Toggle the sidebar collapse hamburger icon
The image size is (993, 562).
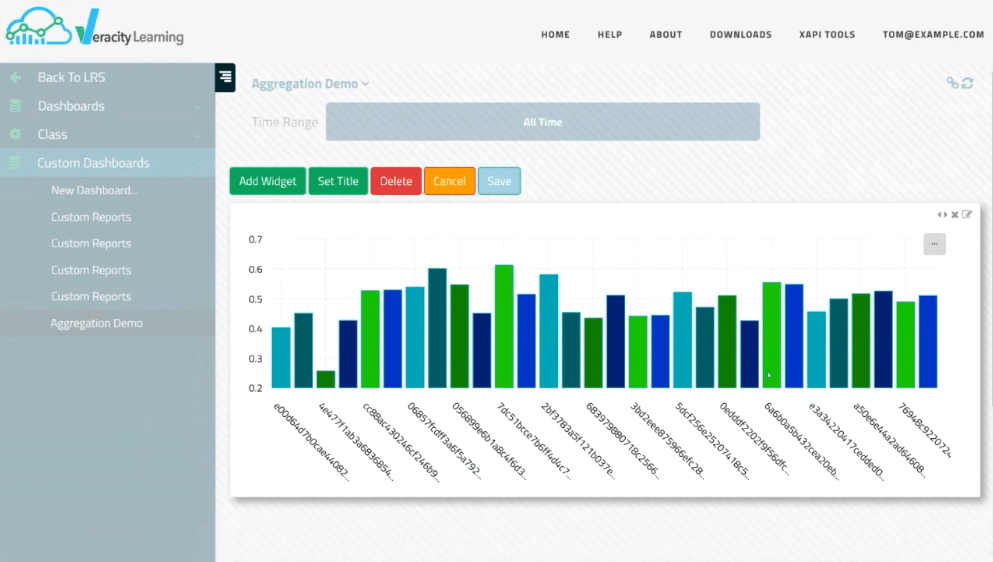click(x=225, y=77)
